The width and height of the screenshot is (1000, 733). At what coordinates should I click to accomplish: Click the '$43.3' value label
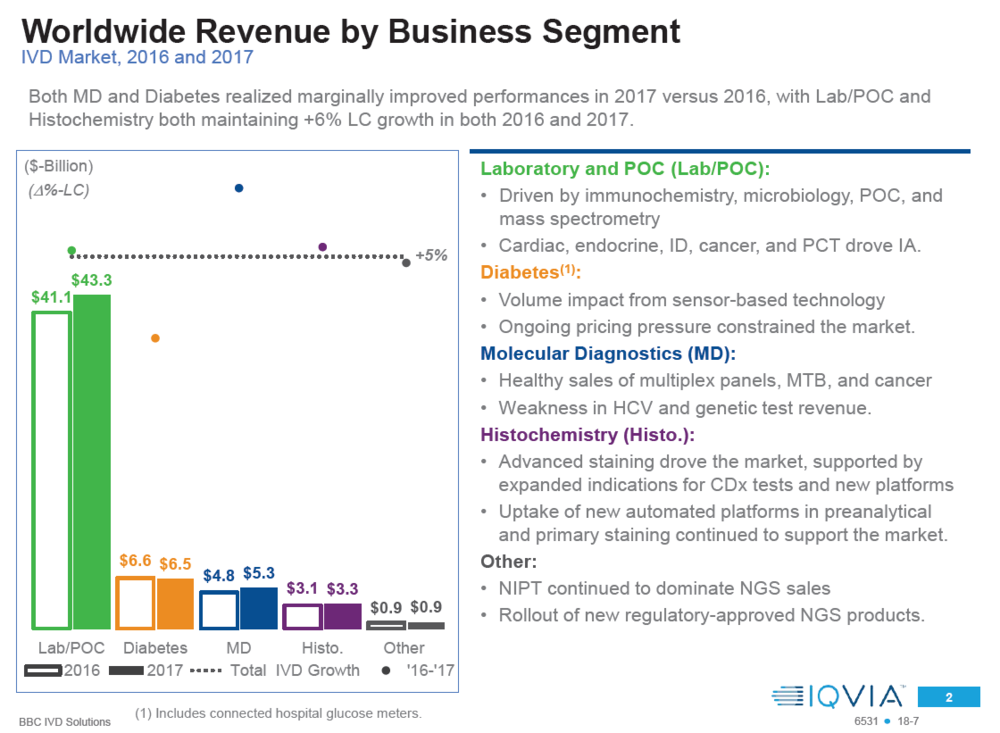91,280
